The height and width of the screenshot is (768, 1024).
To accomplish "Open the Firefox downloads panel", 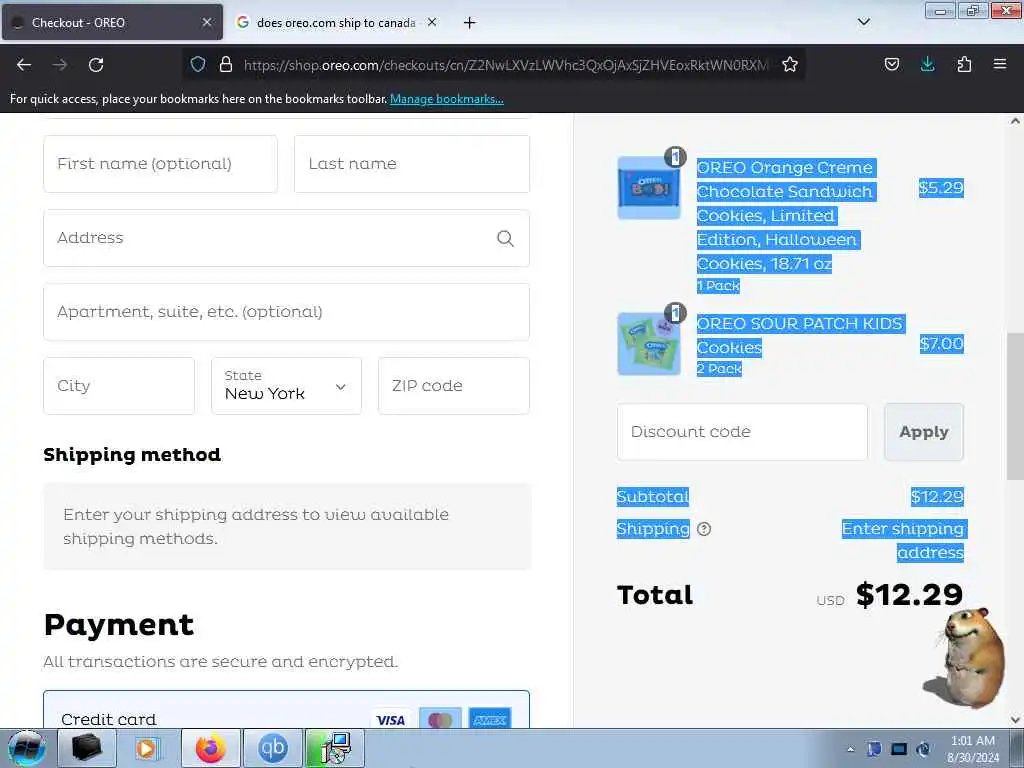I will pos(927,64).
